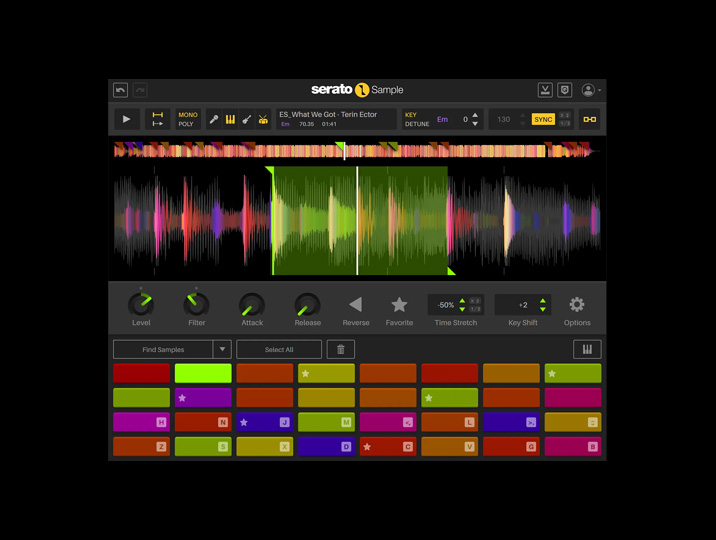Select the bright lime green pad
The width and height of the screenshot is (716, 540).
203,373
